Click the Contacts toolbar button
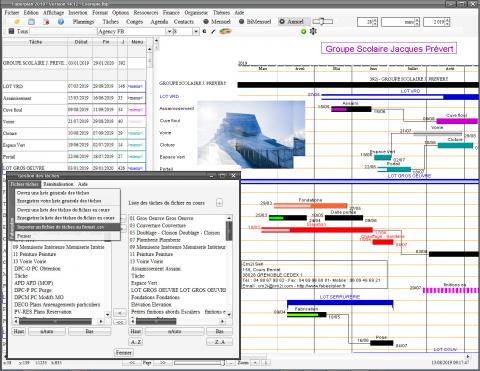Image resolution: width=480 pixels, height=371 pixels. 184,22
